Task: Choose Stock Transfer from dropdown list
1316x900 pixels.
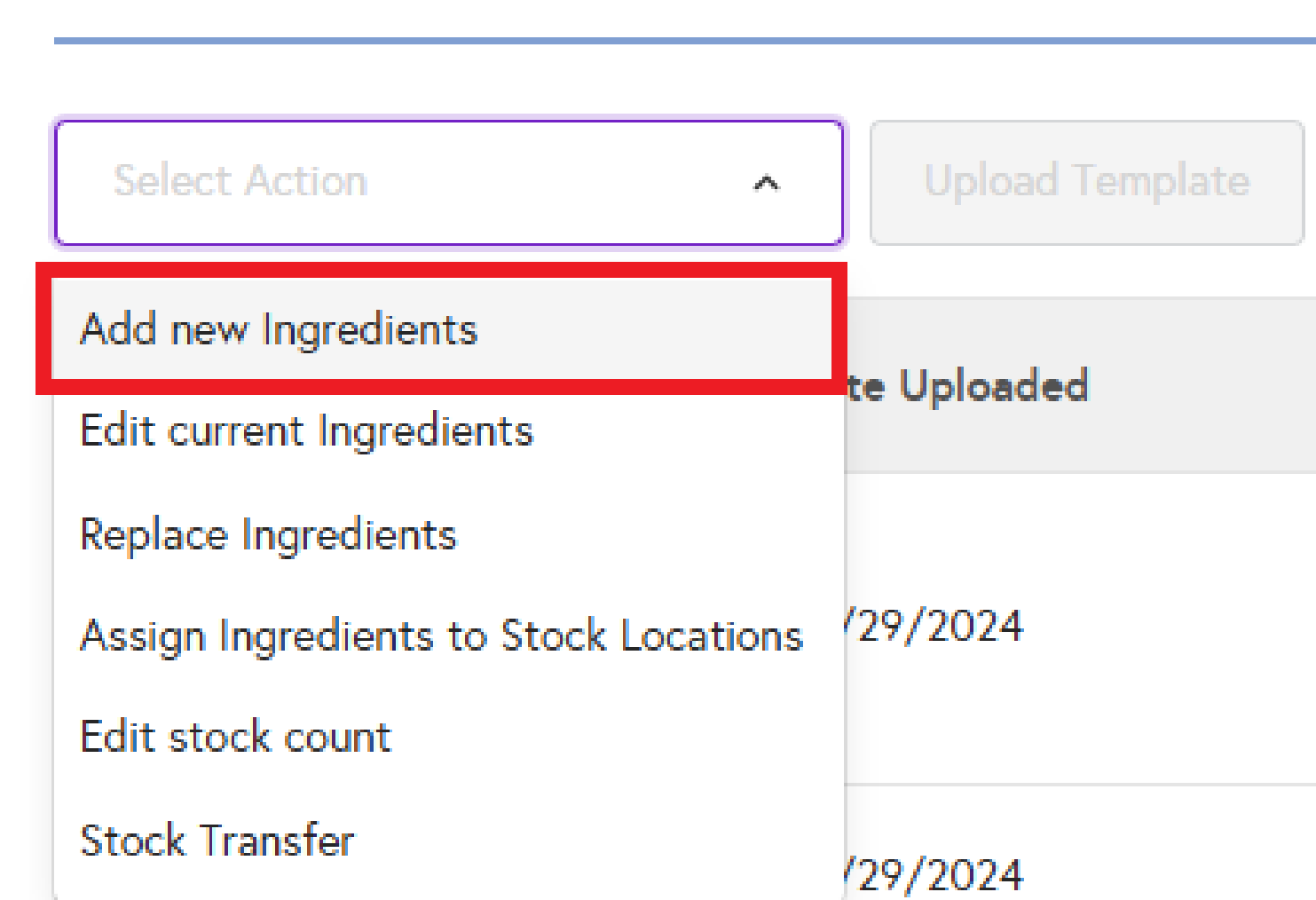Action: (217, 841)
